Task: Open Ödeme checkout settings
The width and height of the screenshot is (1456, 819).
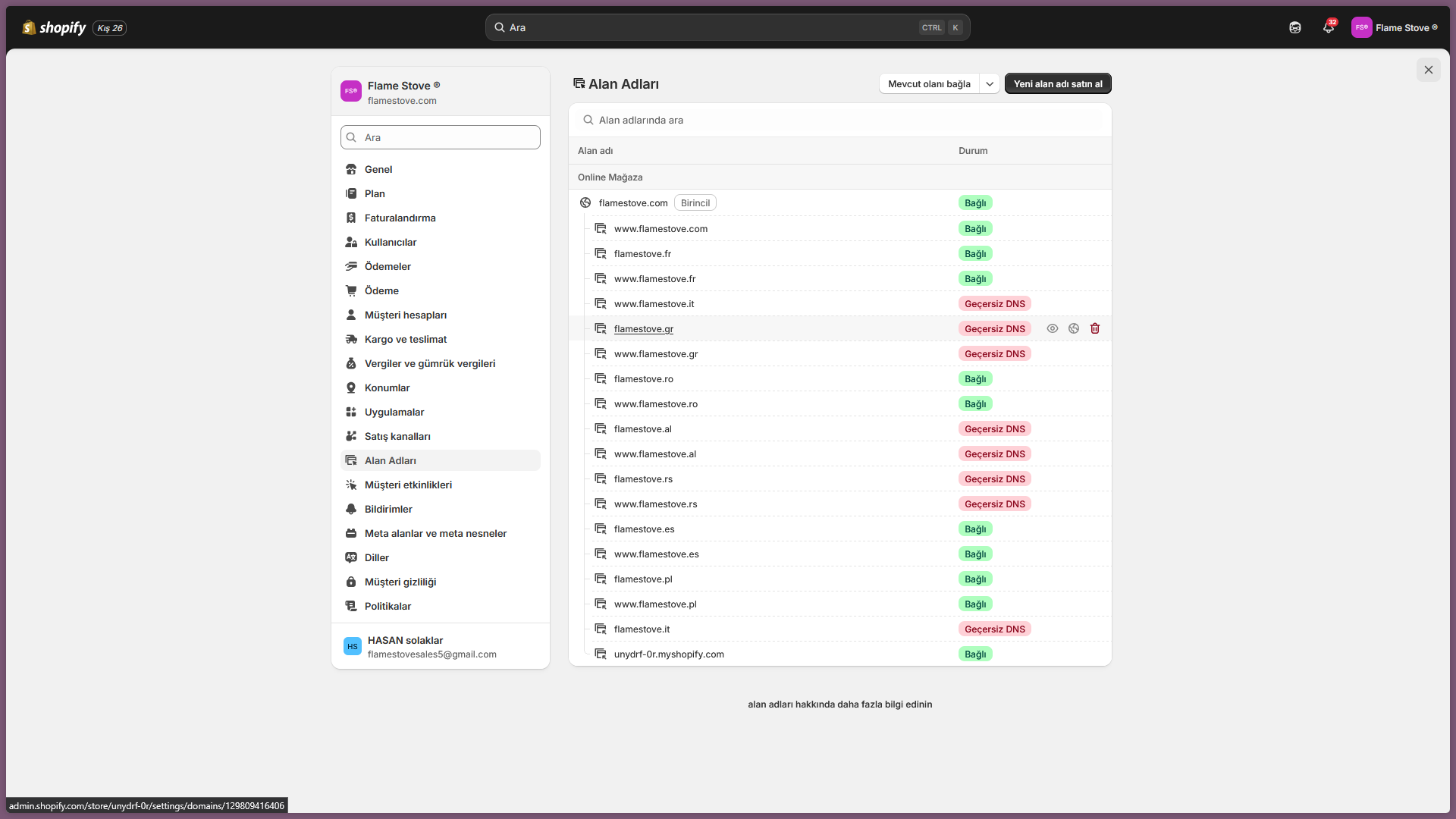Action: tap(441, 290)
